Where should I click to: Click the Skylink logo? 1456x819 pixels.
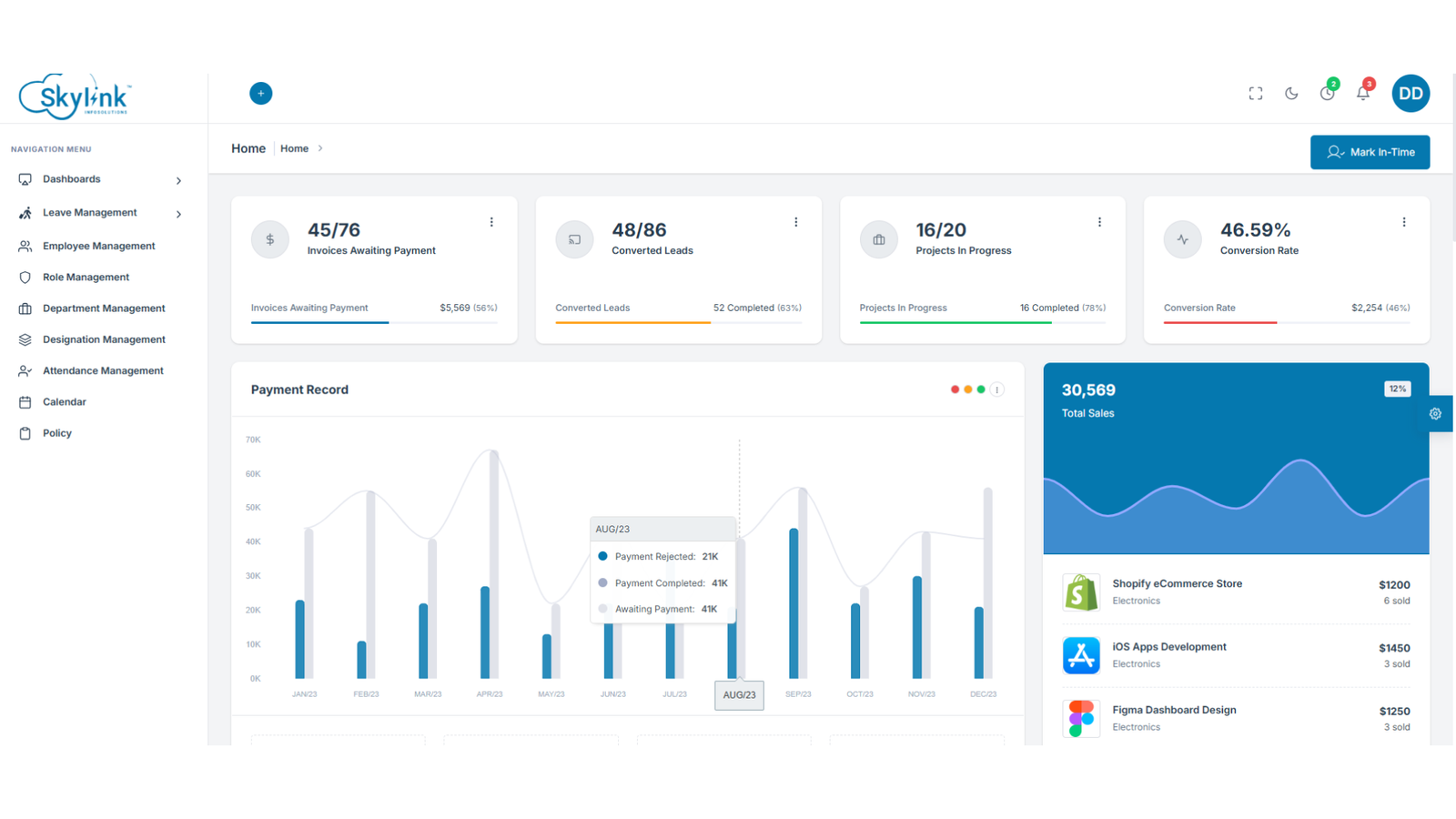(x=75, y=95)
